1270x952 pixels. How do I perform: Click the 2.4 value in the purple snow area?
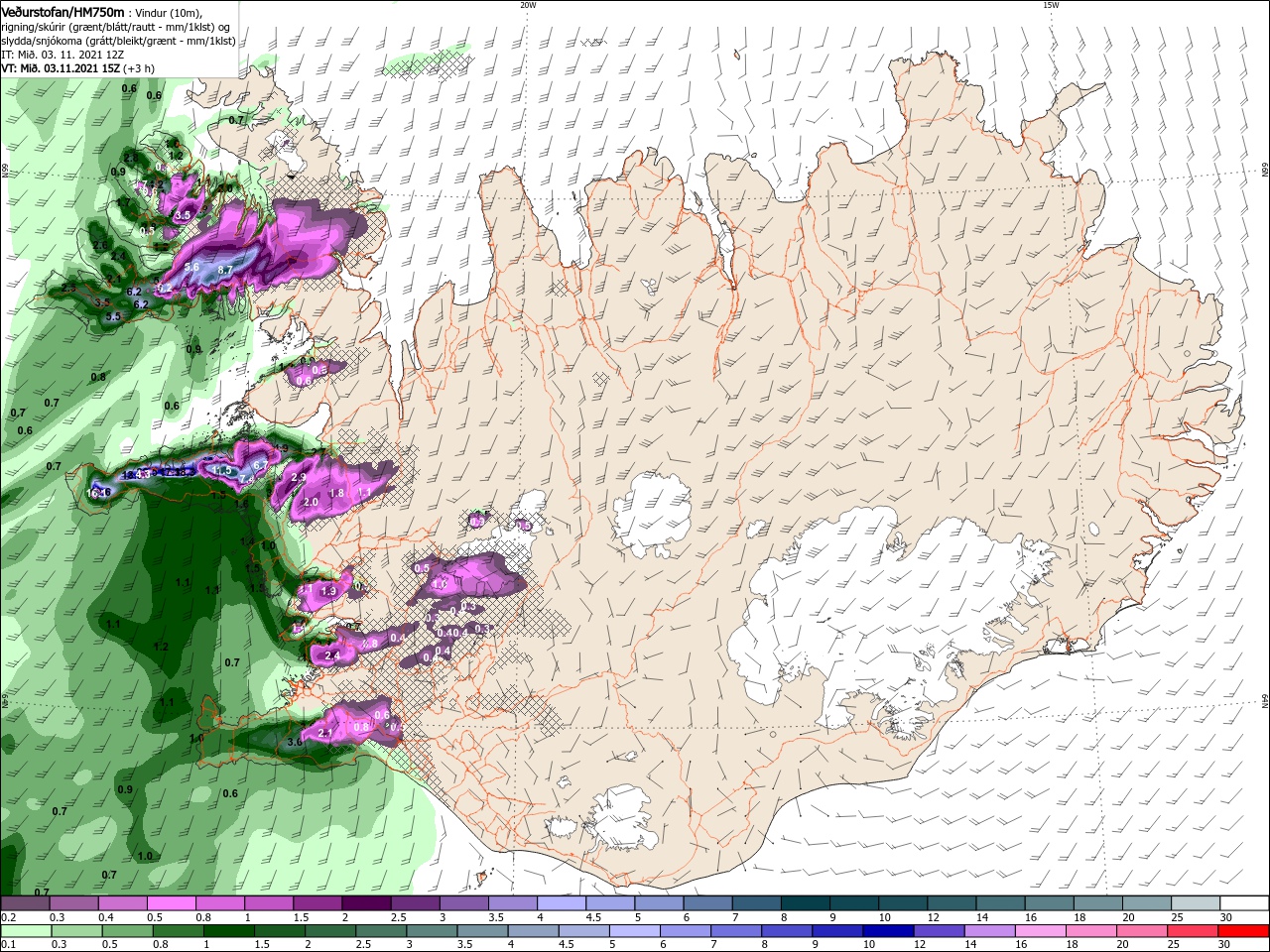pyautogui.click(x=332, y=655)
